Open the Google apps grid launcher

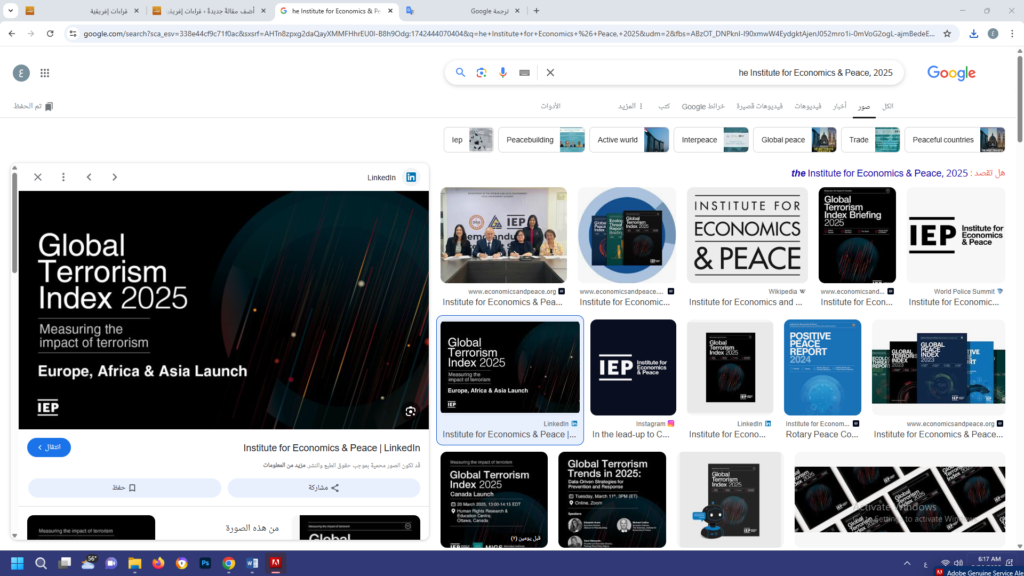coord(45,73)
